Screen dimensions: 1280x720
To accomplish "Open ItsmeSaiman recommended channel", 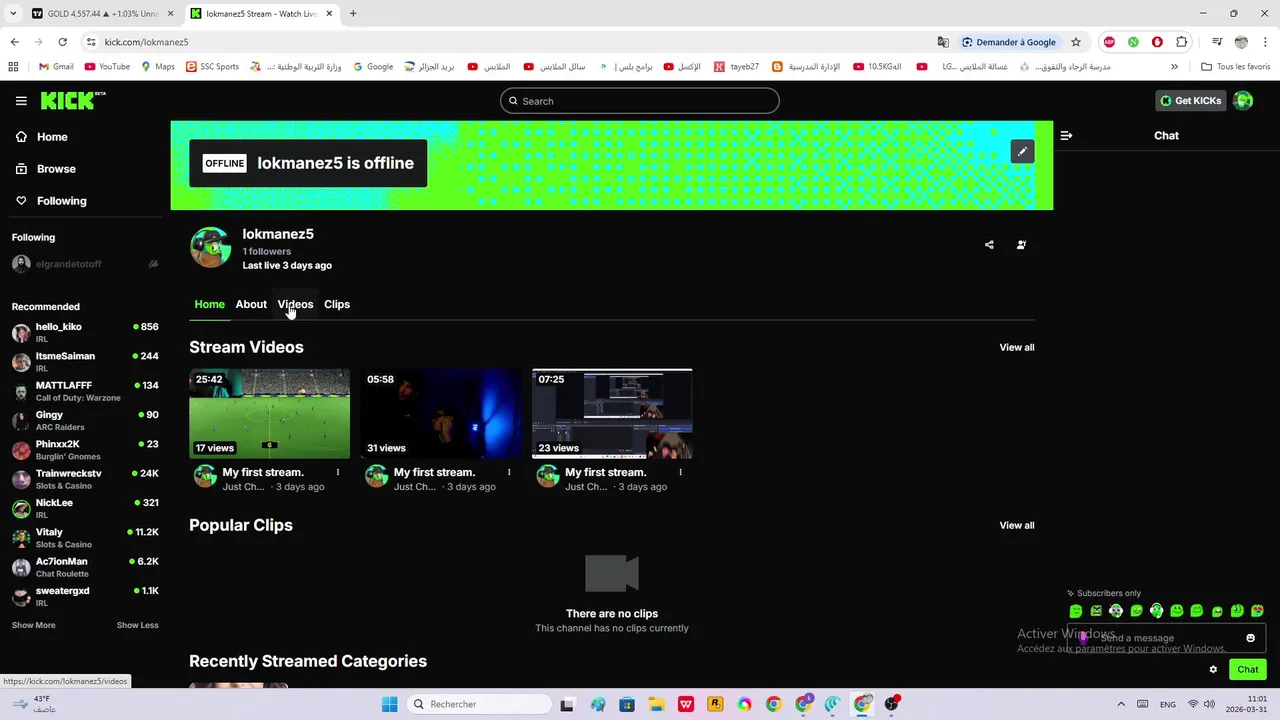I will [85, 362].
